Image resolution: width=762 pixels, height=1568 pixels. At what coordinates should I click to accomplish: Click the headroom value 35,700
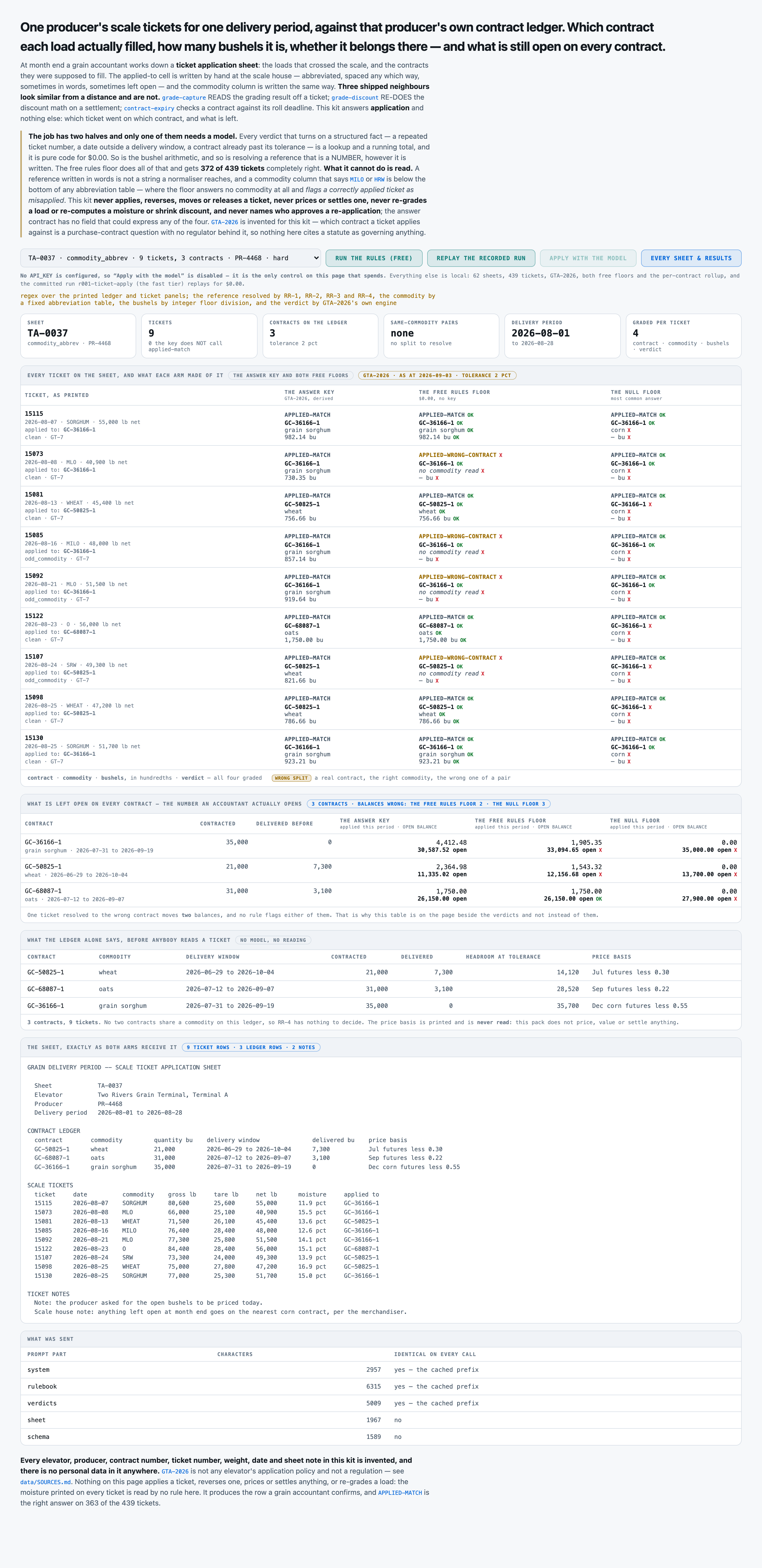pyautogui.click(x=567, y=1006)
